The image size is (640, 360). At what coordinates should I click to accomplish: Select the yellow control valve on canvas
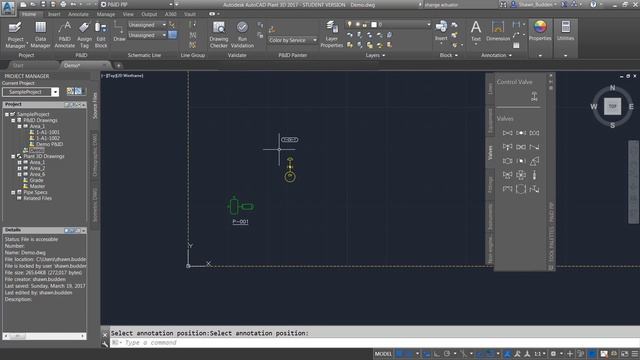pos(290,169)
